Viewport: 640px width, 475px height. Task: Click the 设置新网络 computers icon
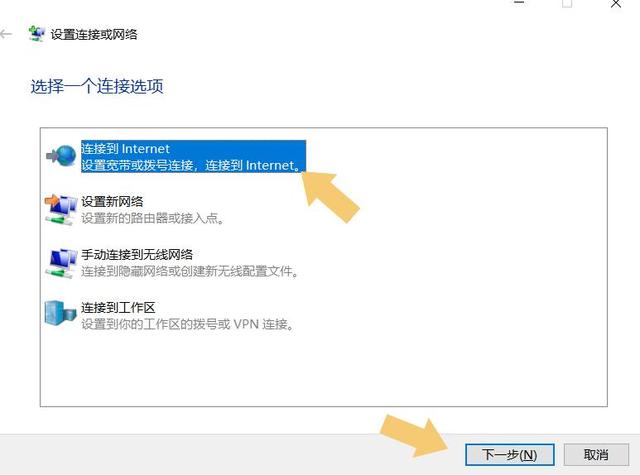click(61, 210)
